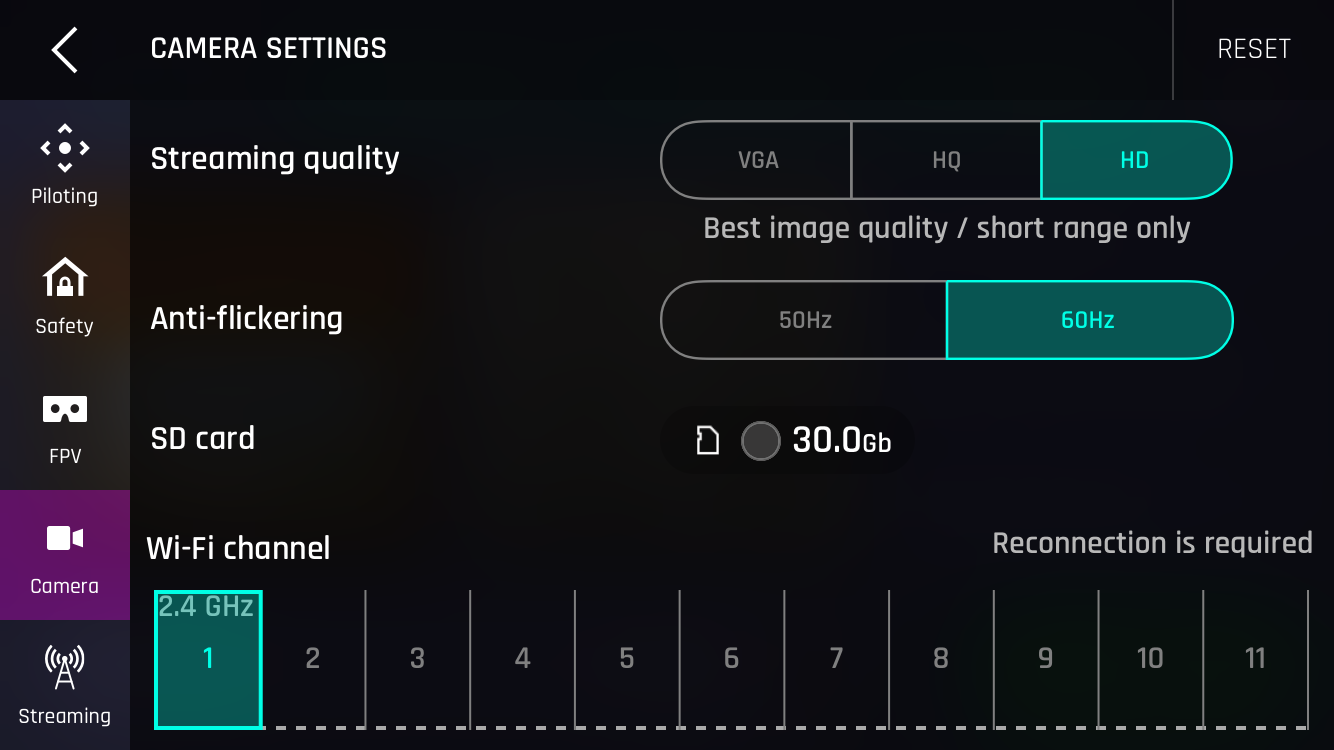Tap the 30.0Gb SD card storage value
The height and width of the screenshot is (750, 1334).
click(841, 440)
